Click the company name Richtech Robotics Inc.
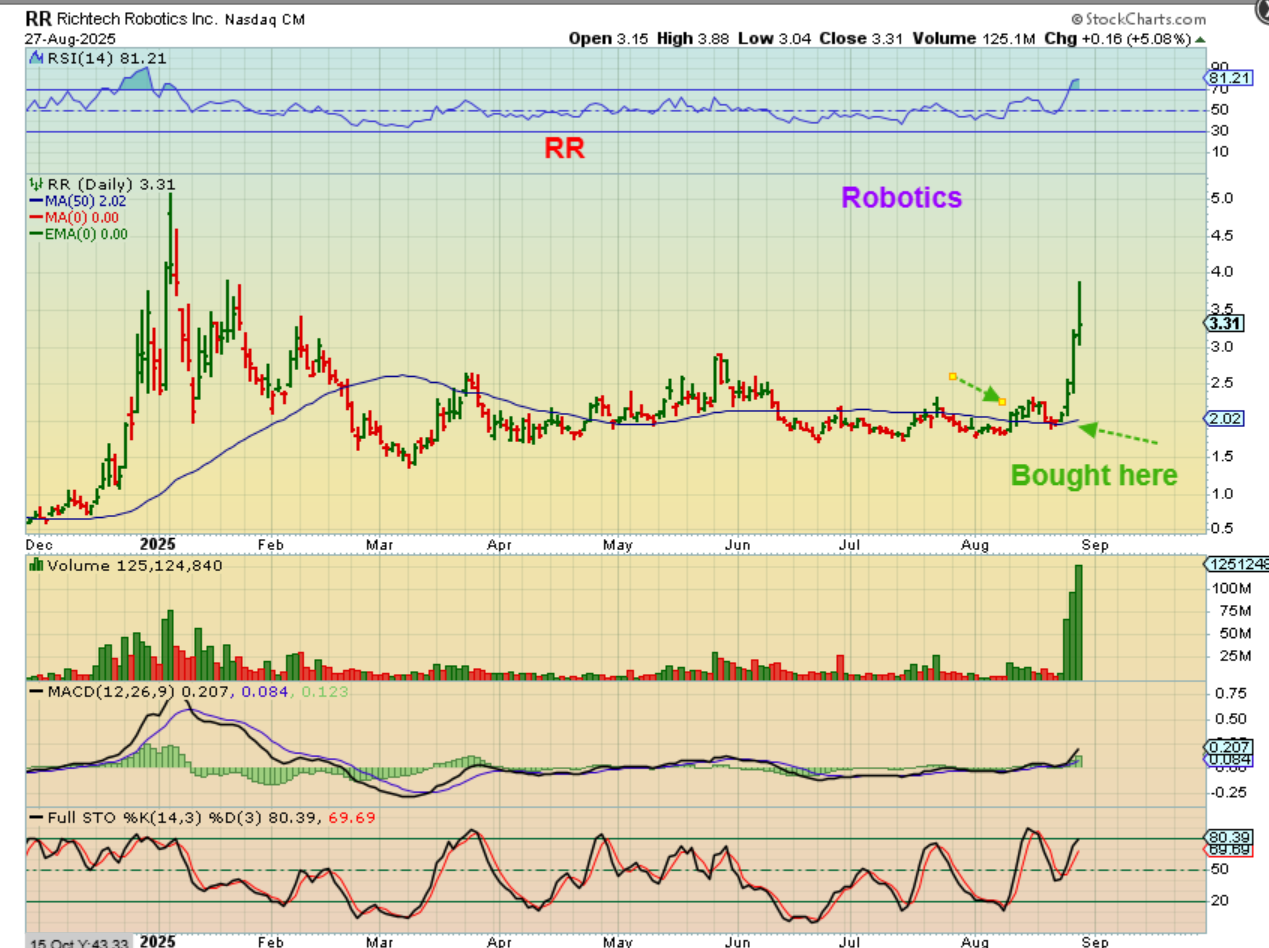 [139, 19]
